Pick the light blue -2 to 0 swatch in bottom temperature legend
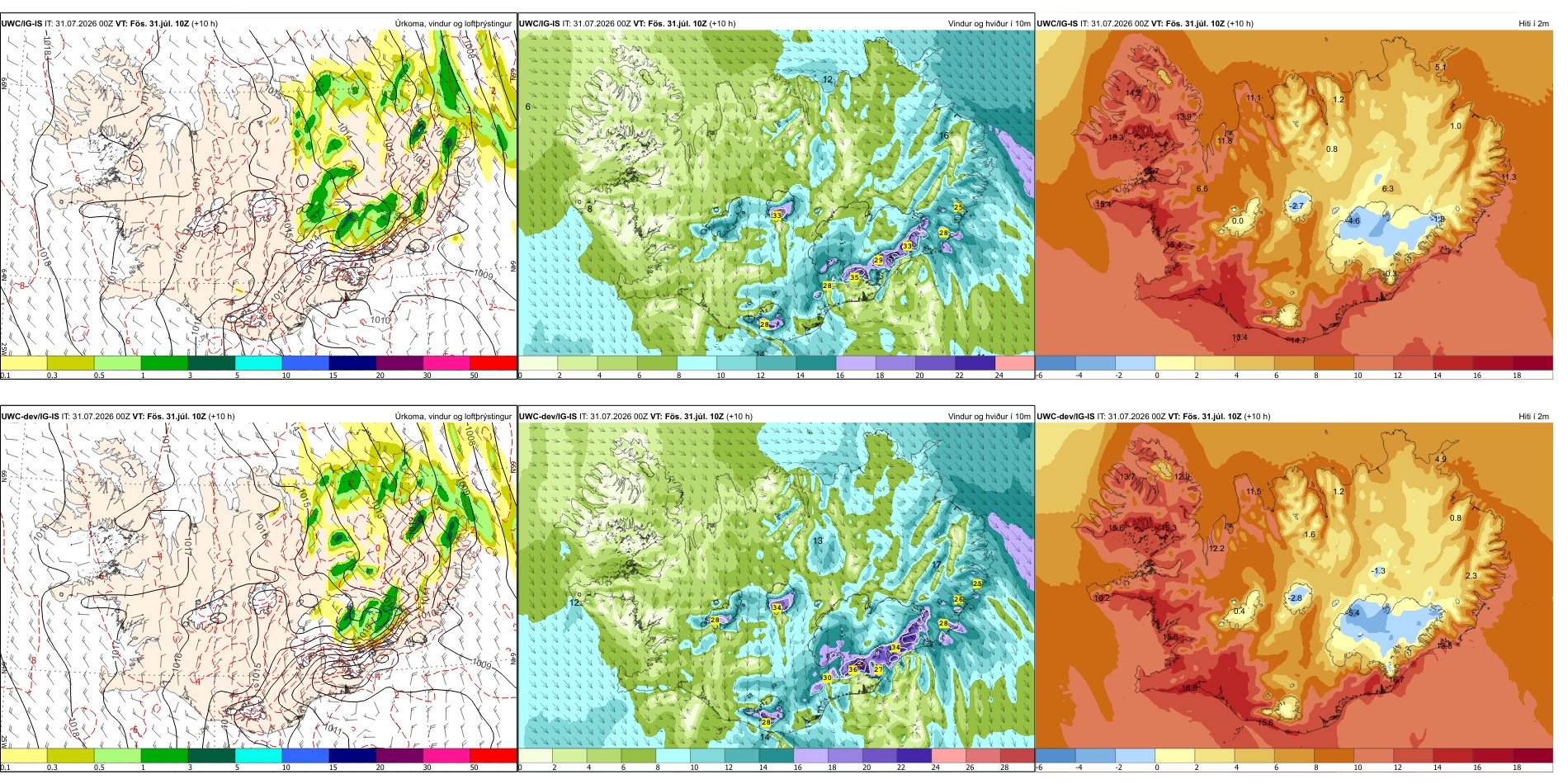Viewport: 1568px width, 784px height. pyautogui.click(x=1135, y=756)
